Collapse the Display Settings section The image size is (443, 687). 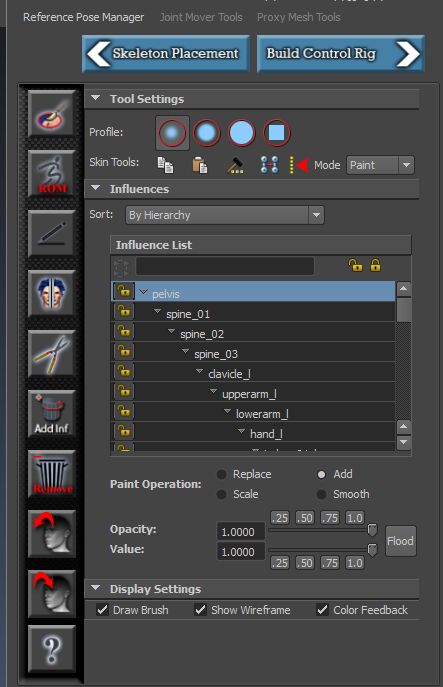(96, 588)
